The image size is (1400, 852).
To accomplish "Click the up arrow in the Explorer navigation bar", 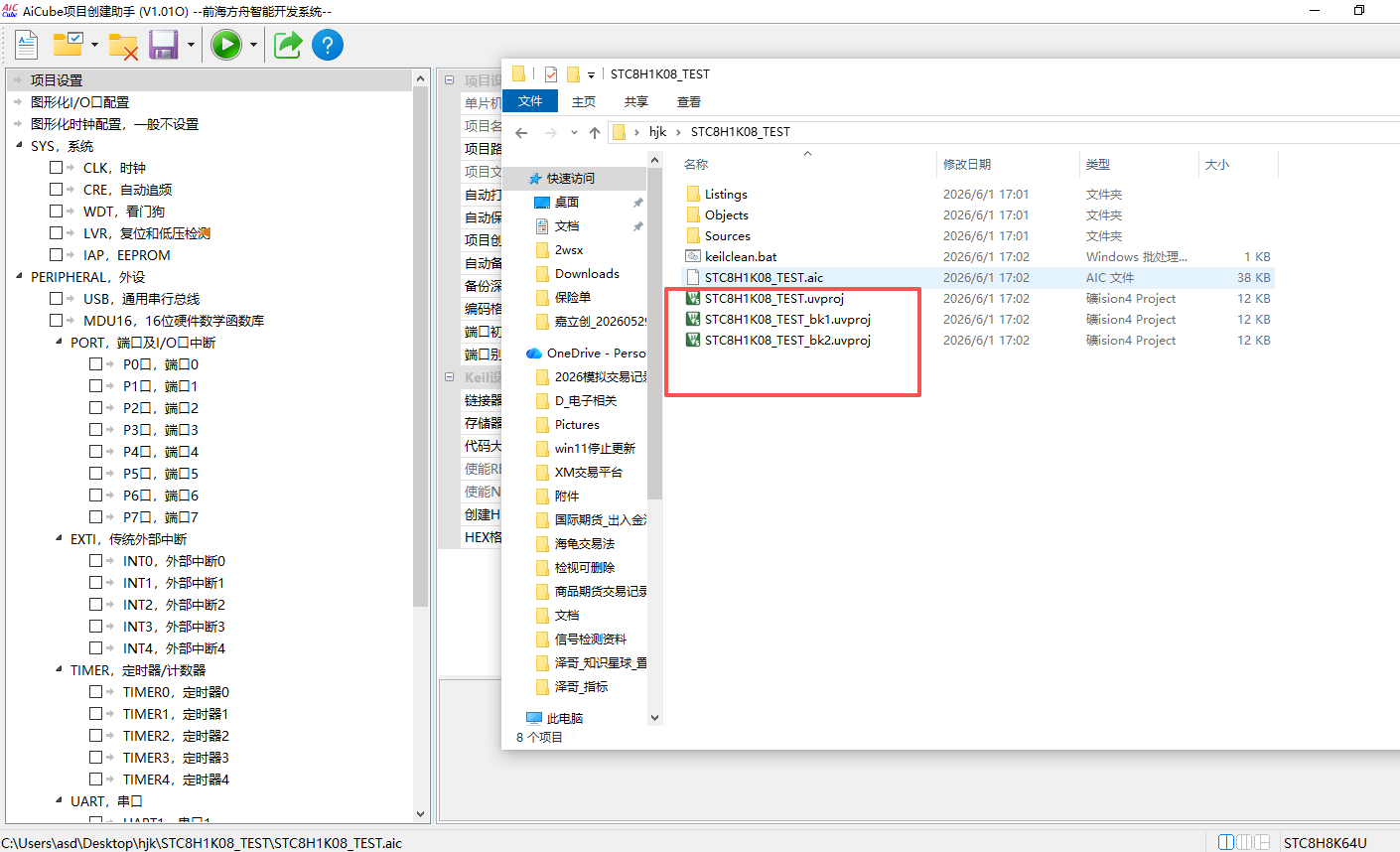I will 595,132.
